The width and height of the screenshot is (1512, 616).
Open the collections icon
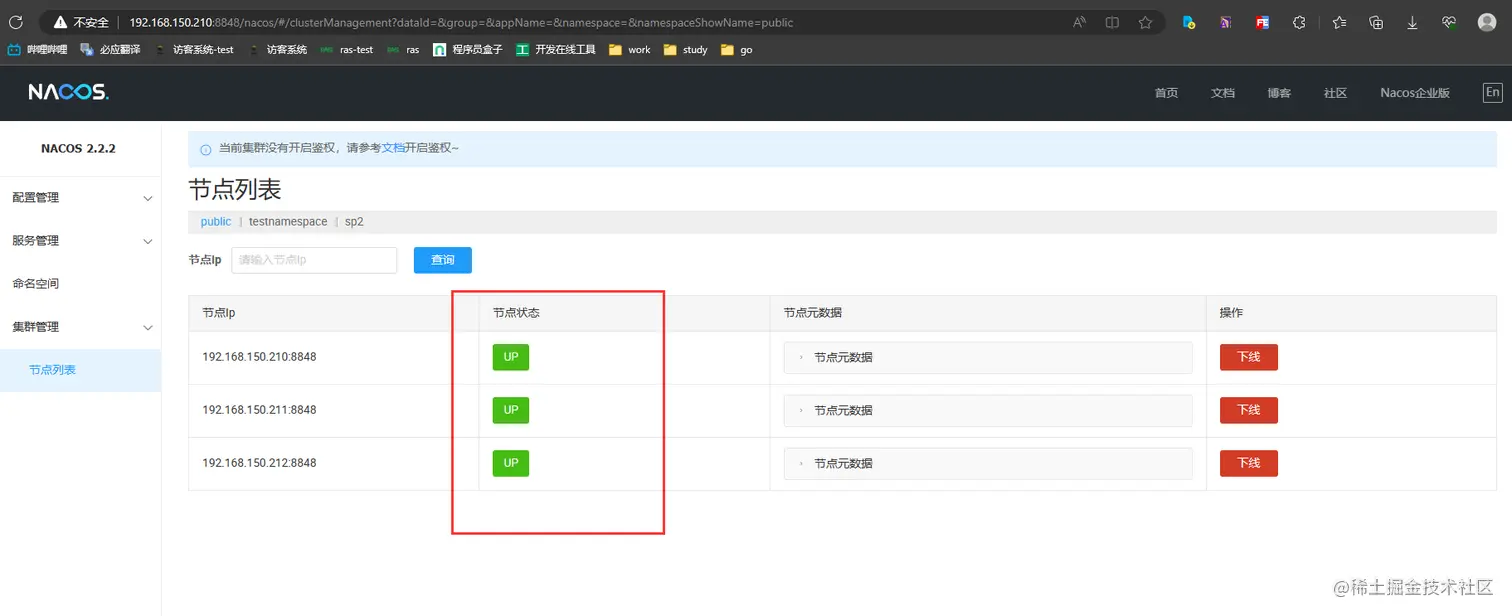click(x=1376, y=22)
